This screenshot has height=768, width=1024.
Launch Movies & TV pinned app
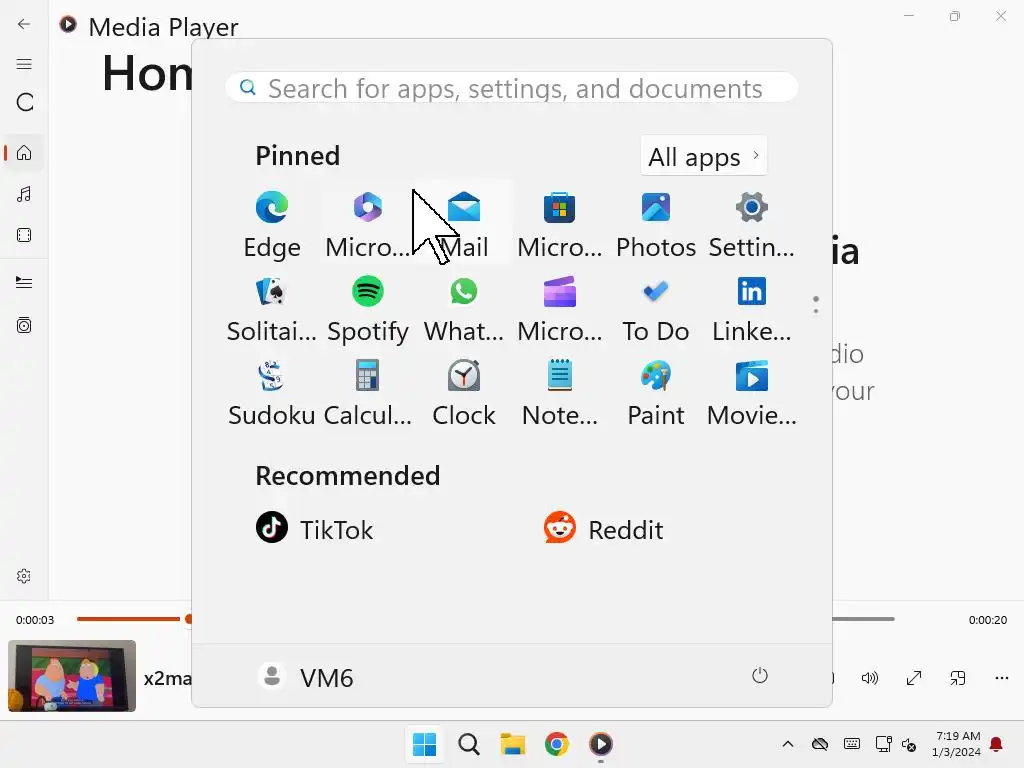[x=752, y=392]
